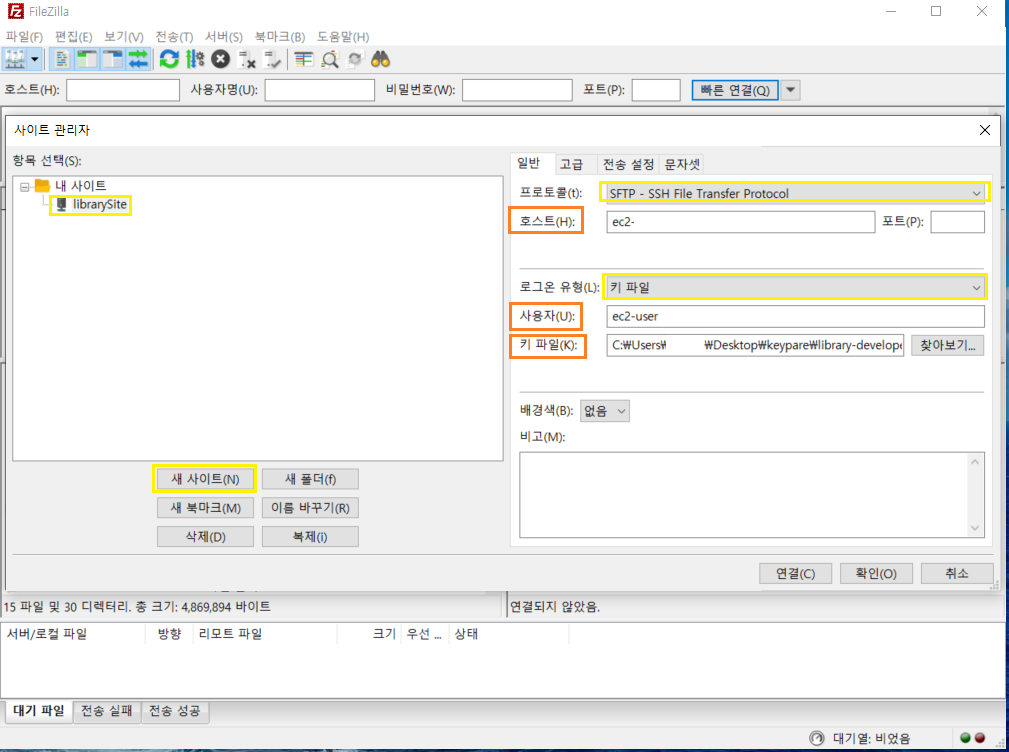Image resolution: width=1009 pixels, height=752 pixels.
Task: Click the 서버/로컬 파일 column header
Action: point(73,634)
